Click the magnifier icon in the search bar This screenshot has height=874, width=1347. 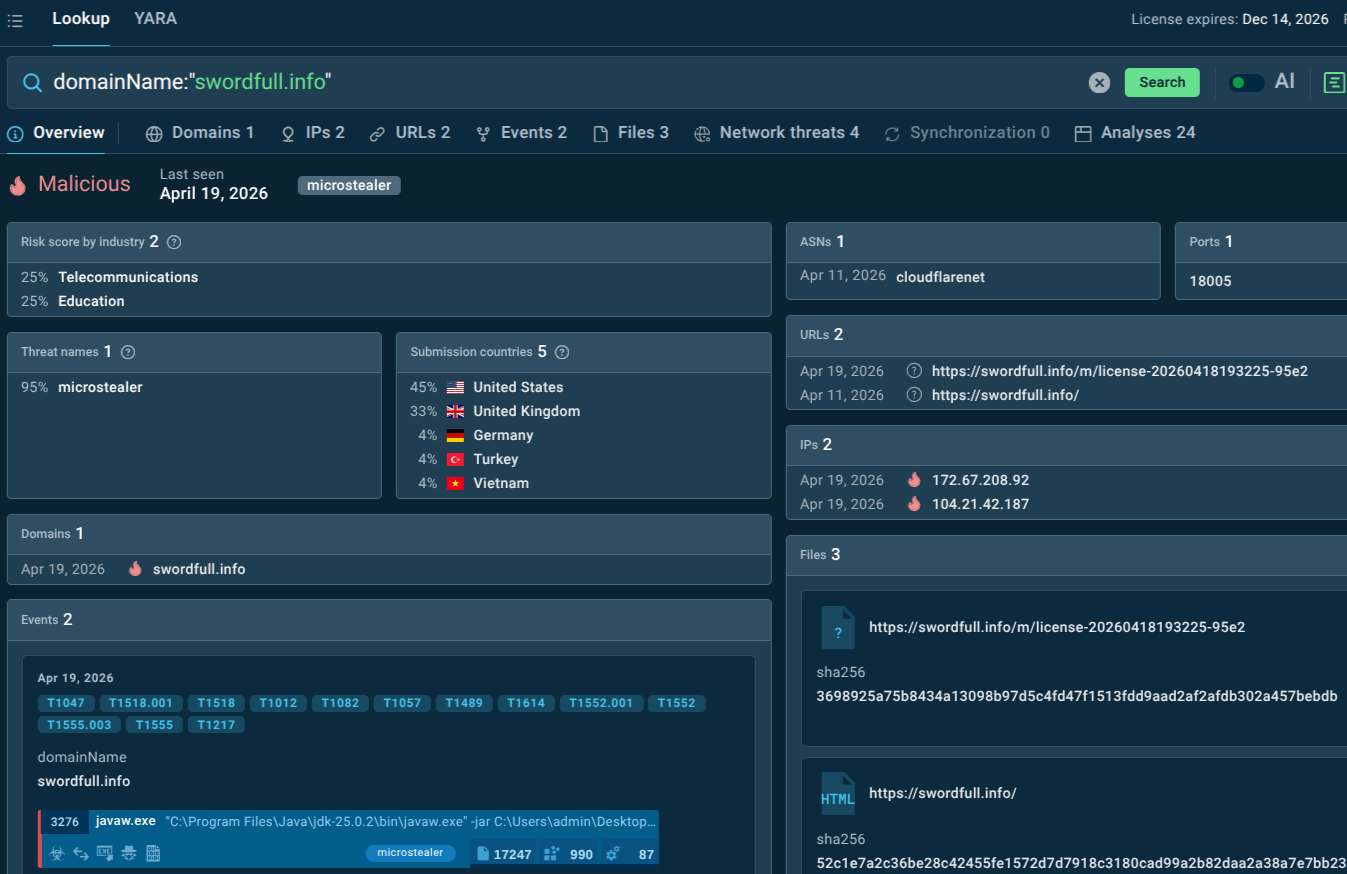(x=33, y=82)
